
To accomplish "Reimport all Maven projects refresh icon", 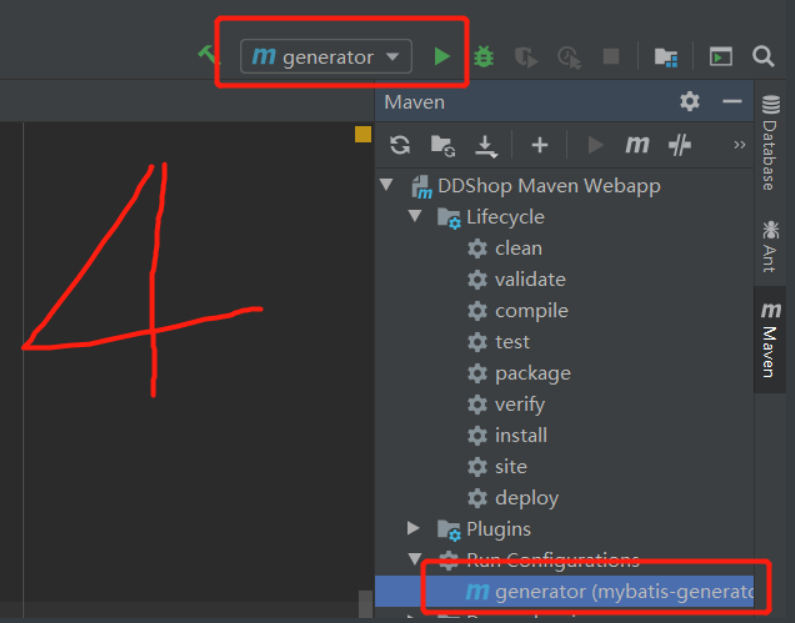I will coord(400,145).
